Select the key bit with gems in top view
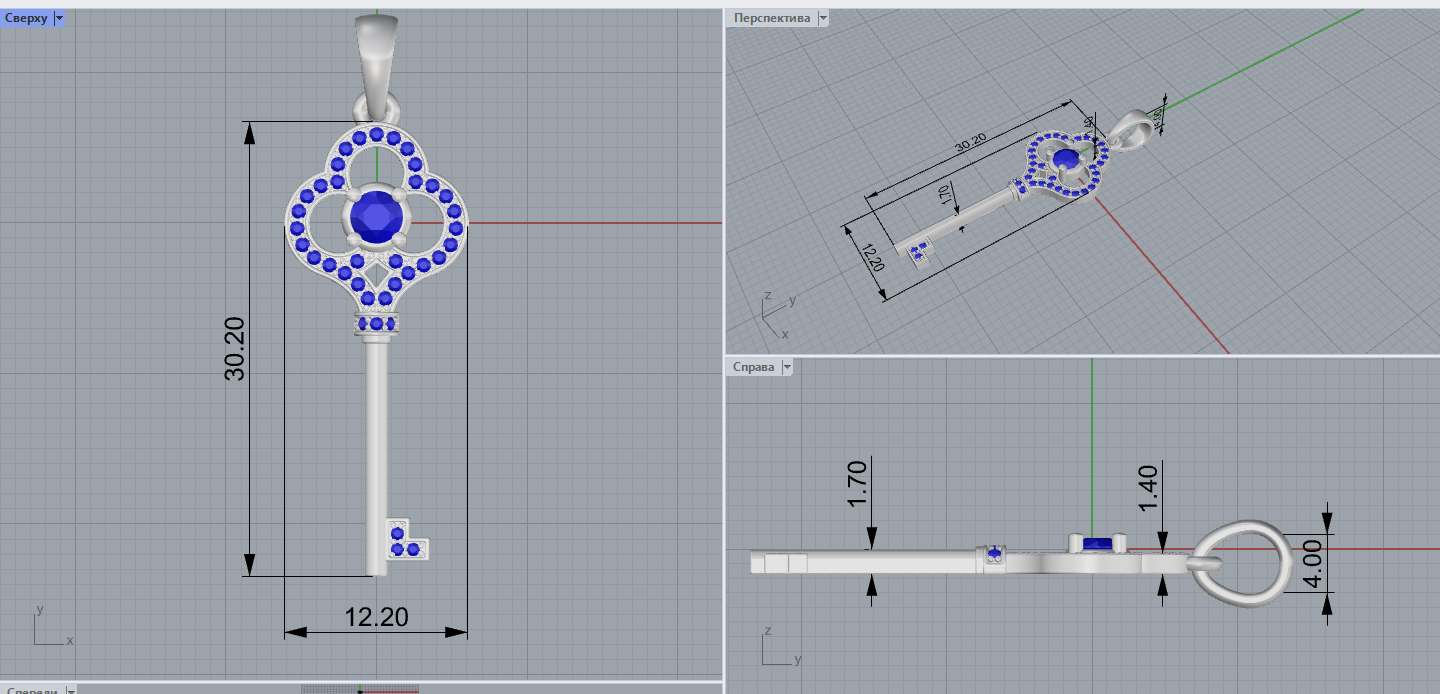This screenshot has height=694, width=1440. pyautogui.click(x=406, y=540)
